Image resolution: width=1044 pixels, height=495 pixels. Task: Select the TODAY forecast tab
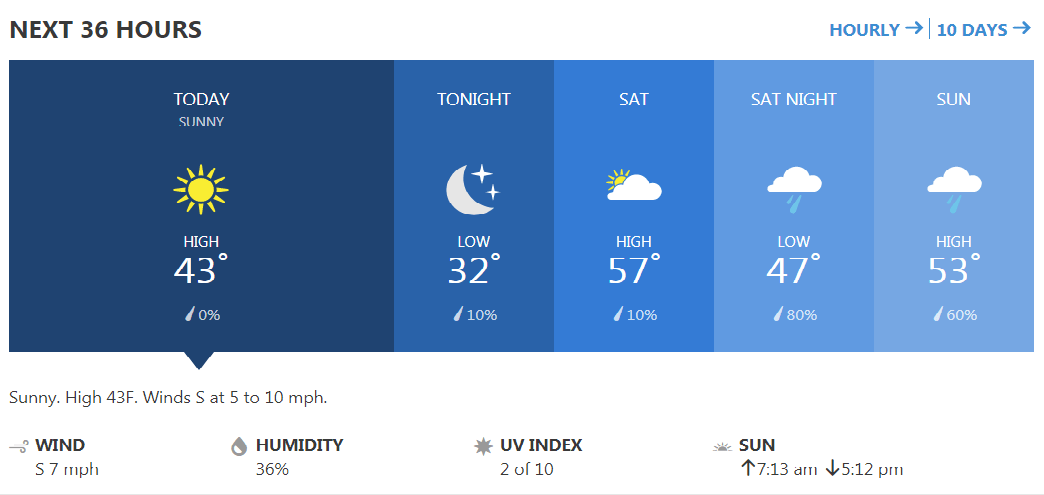(x=201, y=99)
